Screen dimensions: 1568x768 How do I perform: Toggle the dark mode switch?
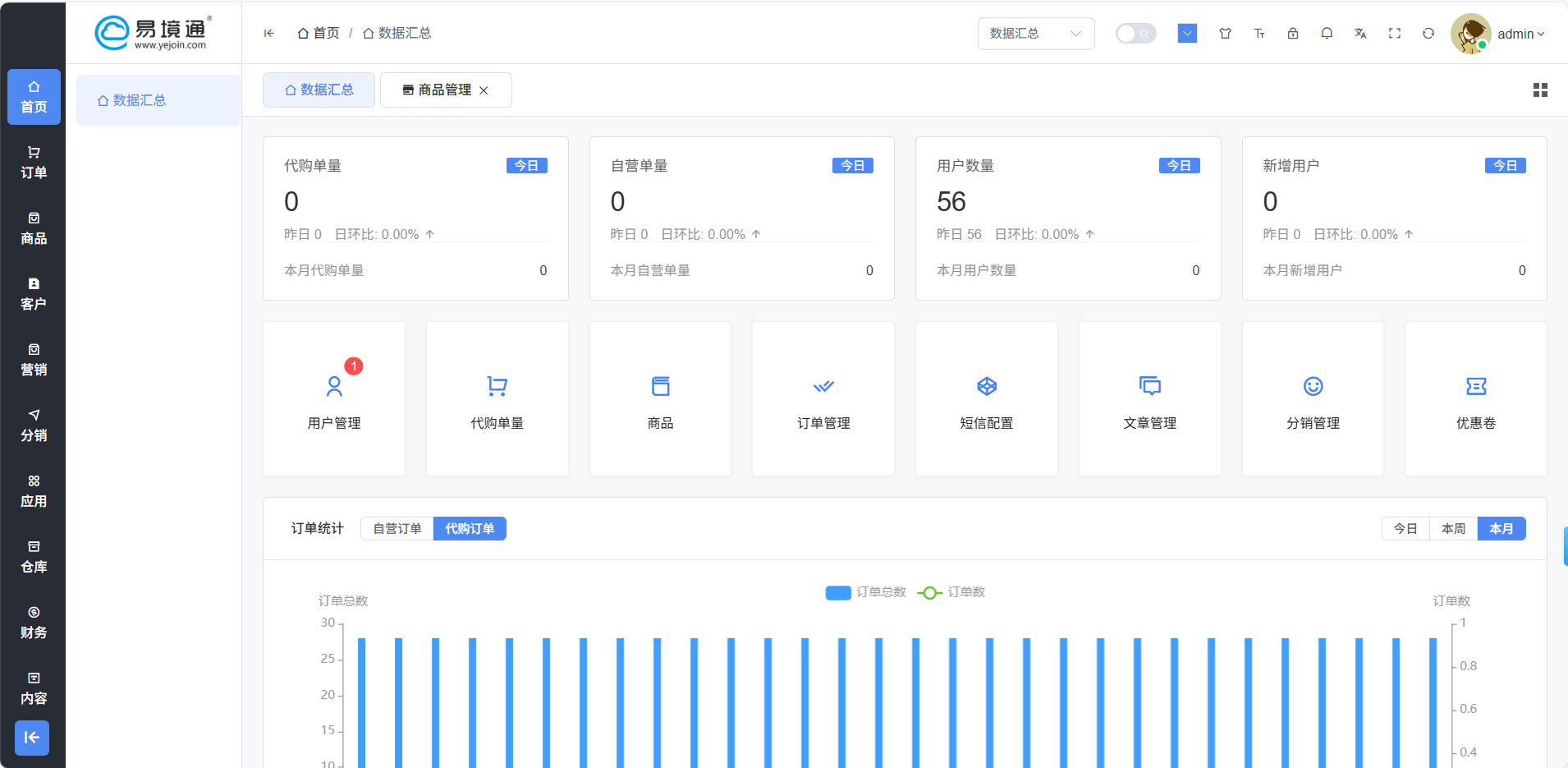1135,33
